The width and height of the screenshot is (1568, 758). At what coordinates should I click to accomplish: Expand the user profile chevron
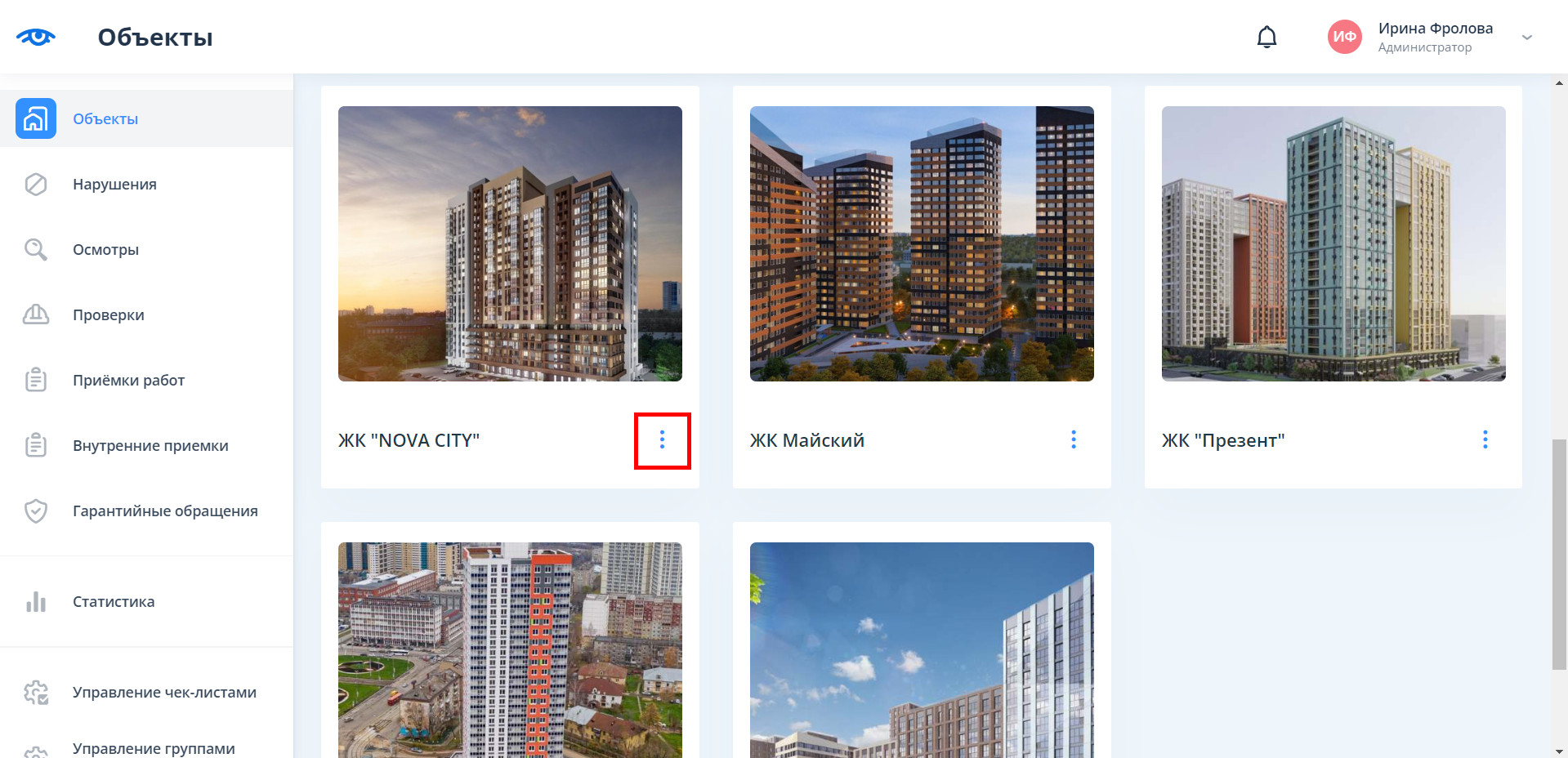pyautogui.click(x=1527, y=38)
